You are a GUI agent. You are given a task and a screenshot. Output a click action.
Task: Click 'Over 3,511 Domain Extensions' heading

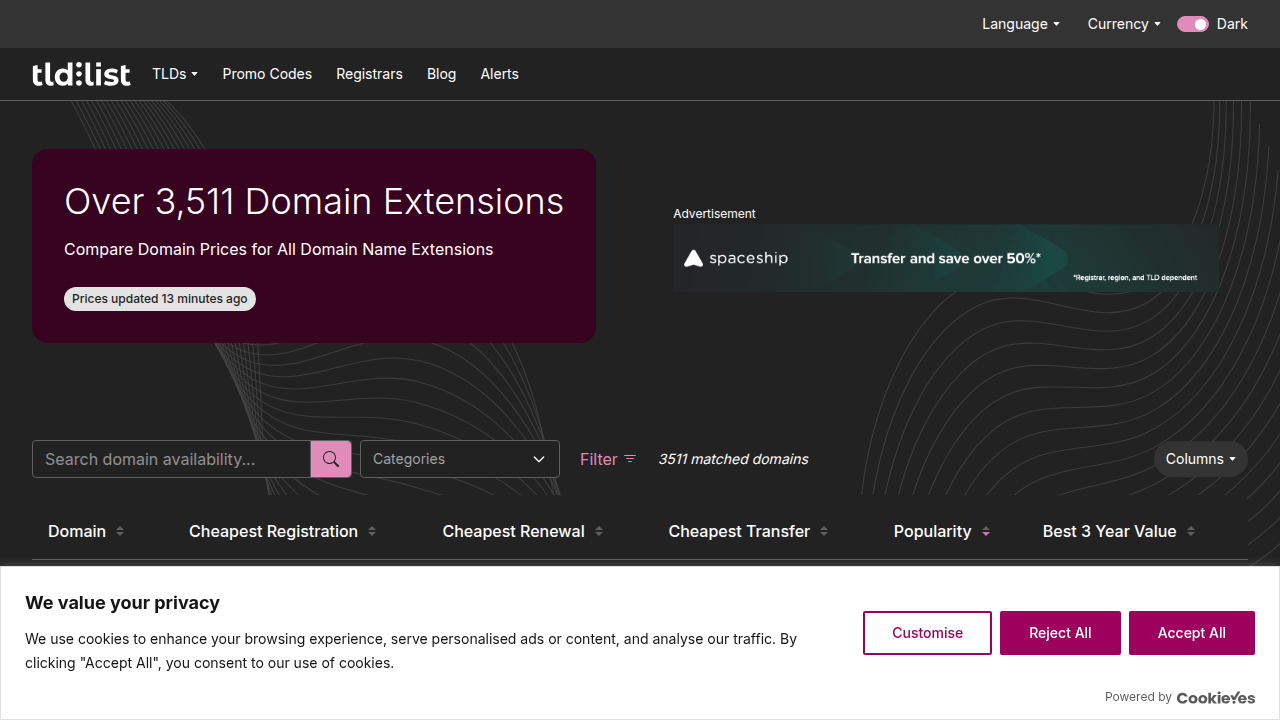pos(314,201)
